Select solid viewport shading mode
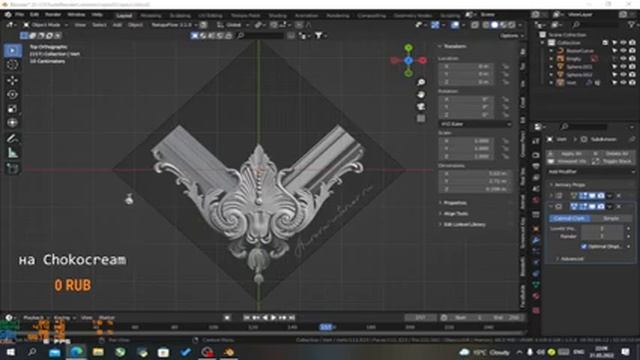Viewport: 640px width, 360px height. (494, 25)
